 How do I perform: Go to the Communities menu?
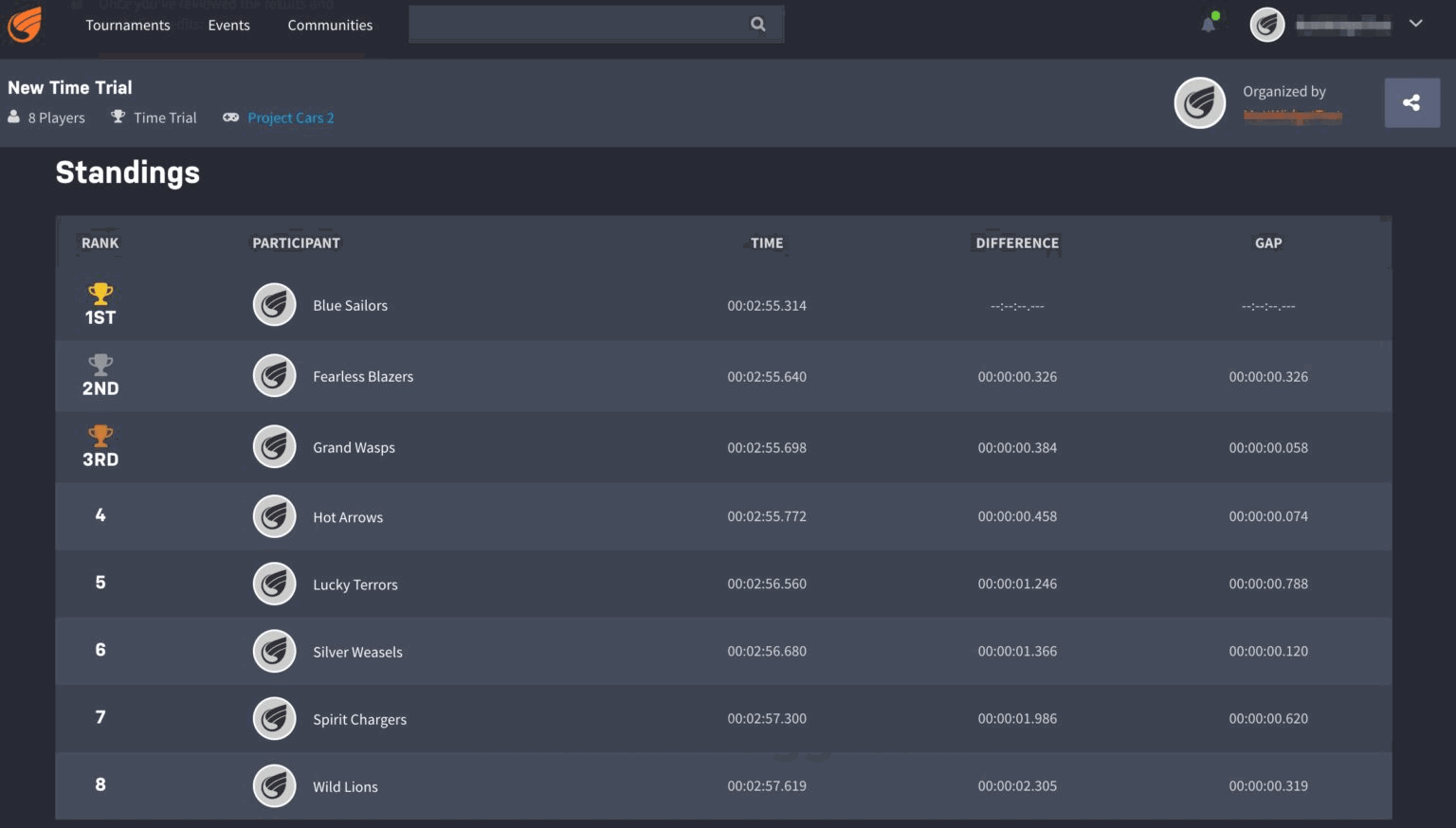click(x=330, y=26)
